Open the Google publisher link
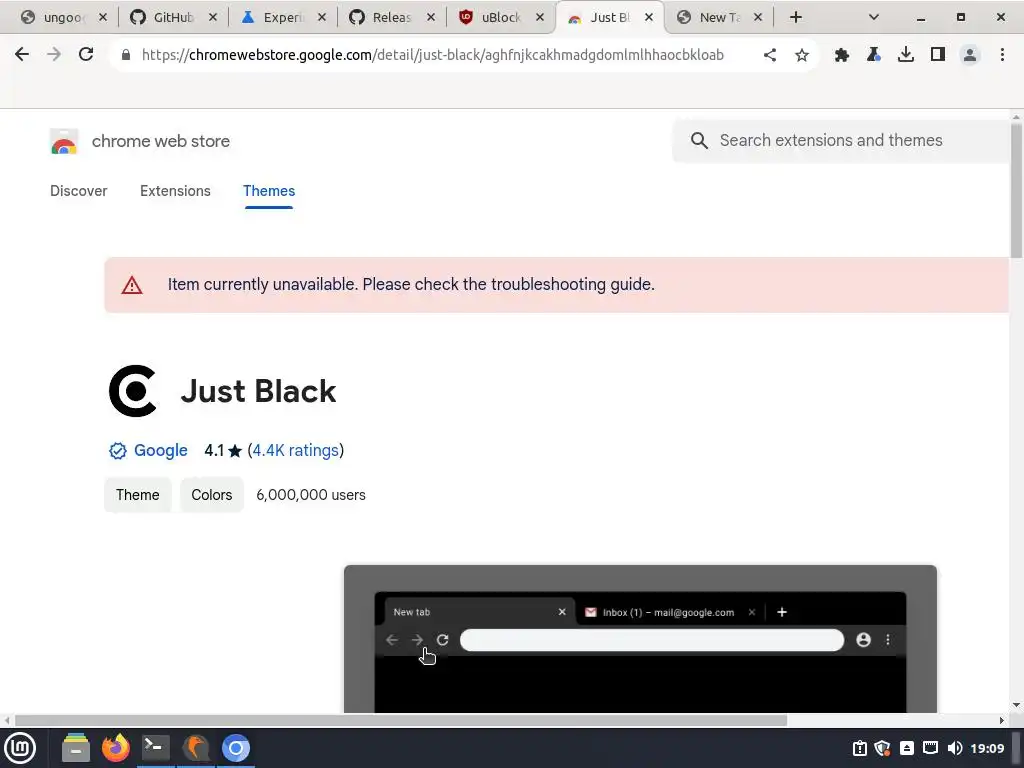Viewport: 1024px width, 768px height. tap(161, 451)
